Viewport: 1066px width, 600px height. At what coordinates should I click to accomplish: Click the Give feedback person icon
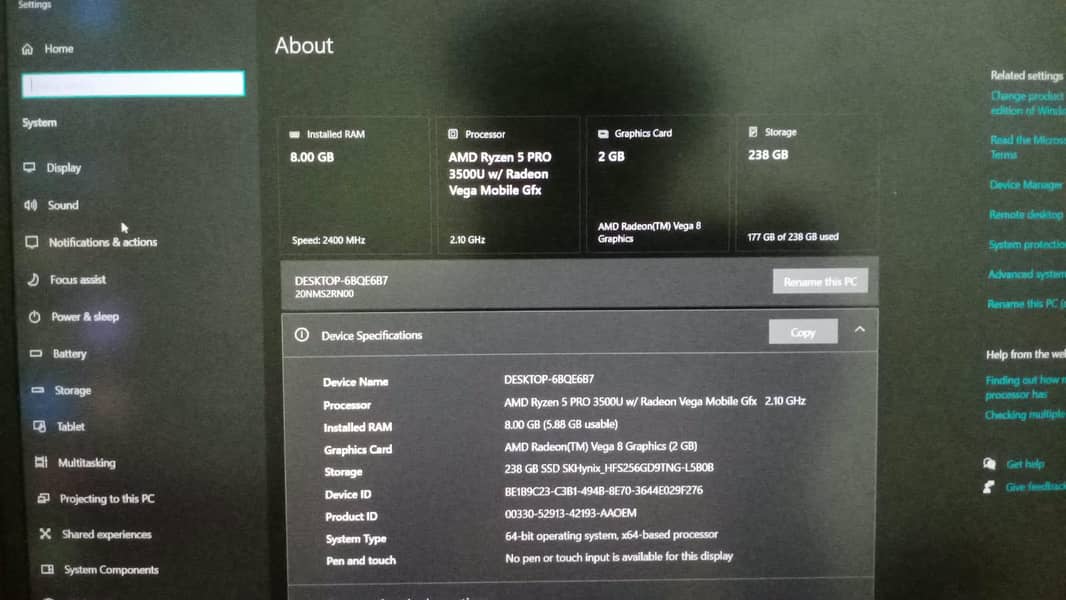coord(989,487)
